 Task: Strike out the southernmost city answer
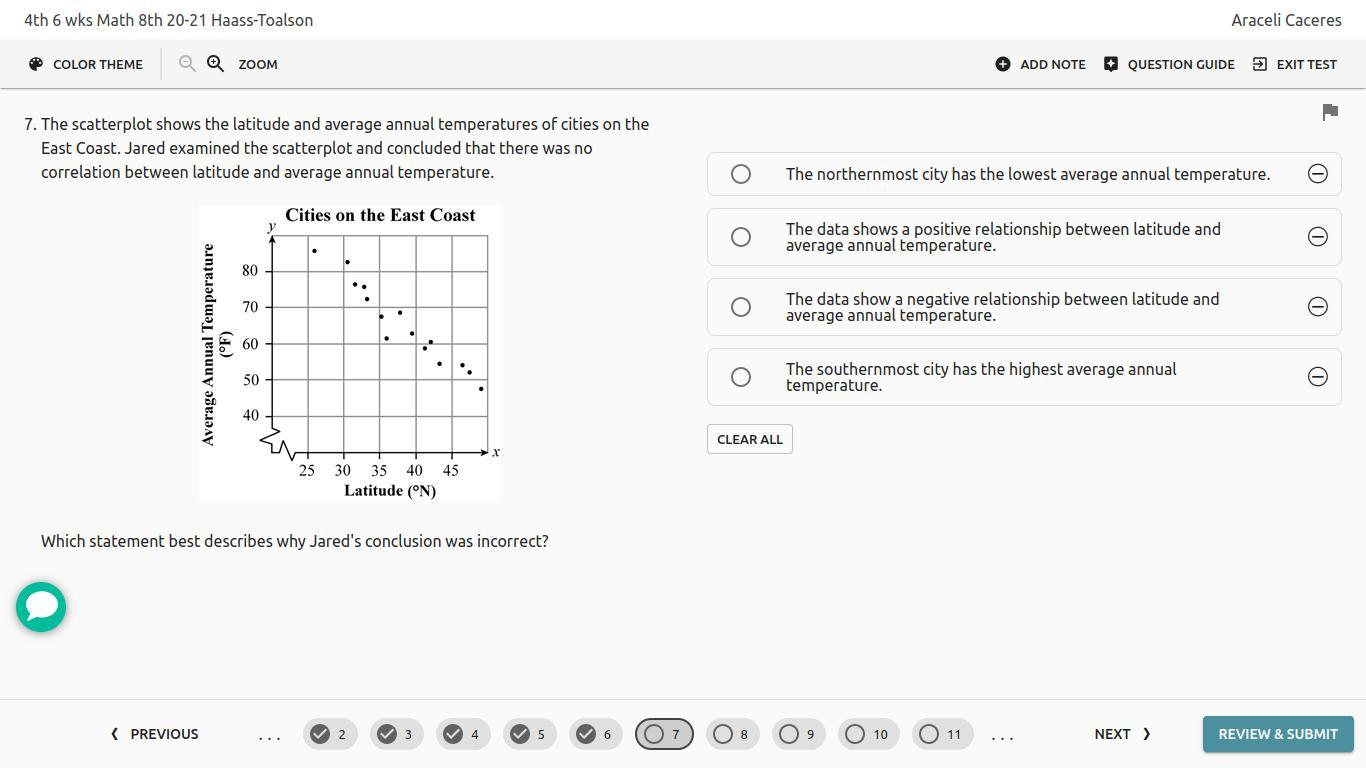1318,377
